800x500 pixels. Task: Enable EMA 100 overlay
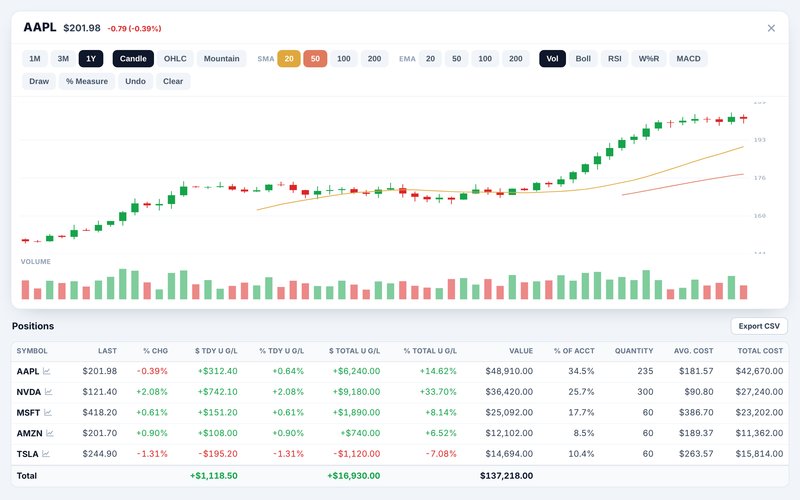pos(485,59)
